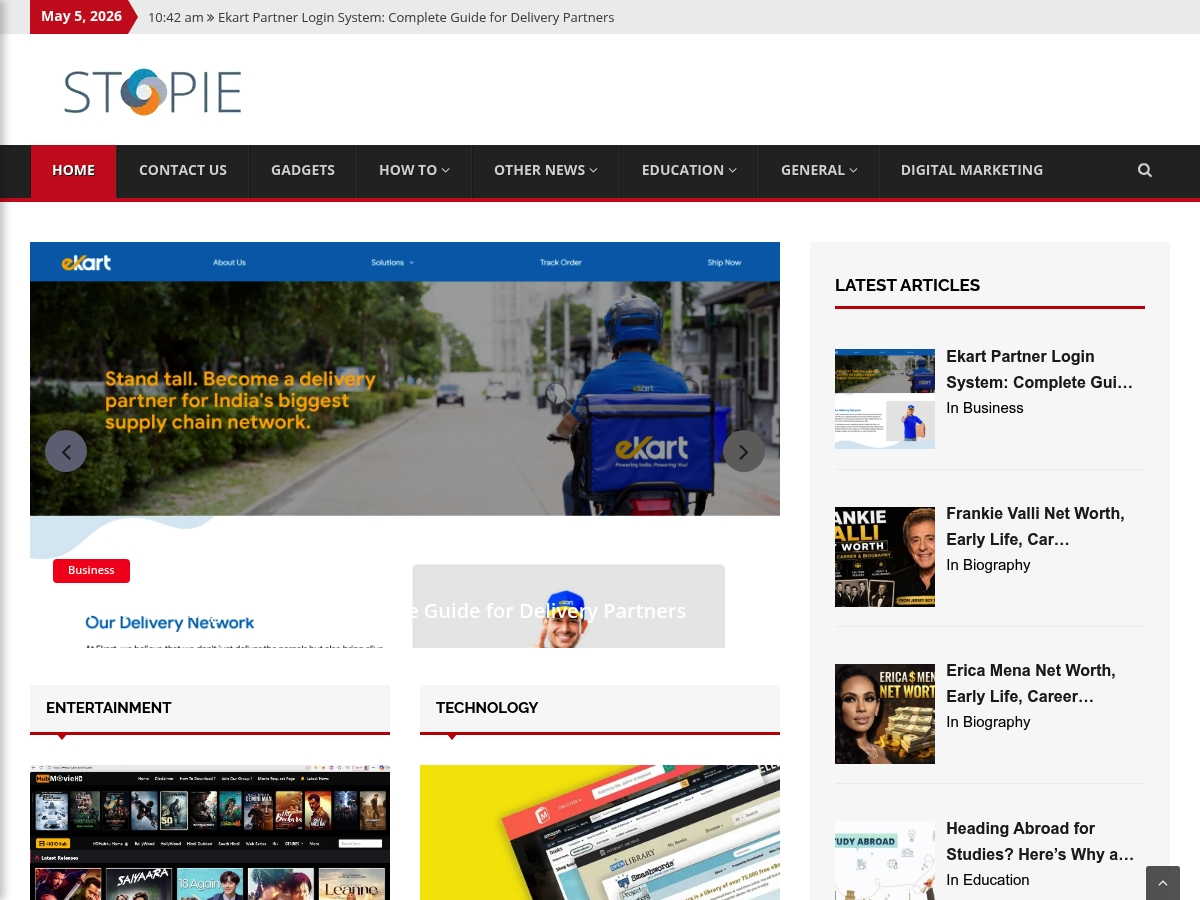Expand the How To menu dropdown
Screen dimensions: 1200x900
coord(414,170)
